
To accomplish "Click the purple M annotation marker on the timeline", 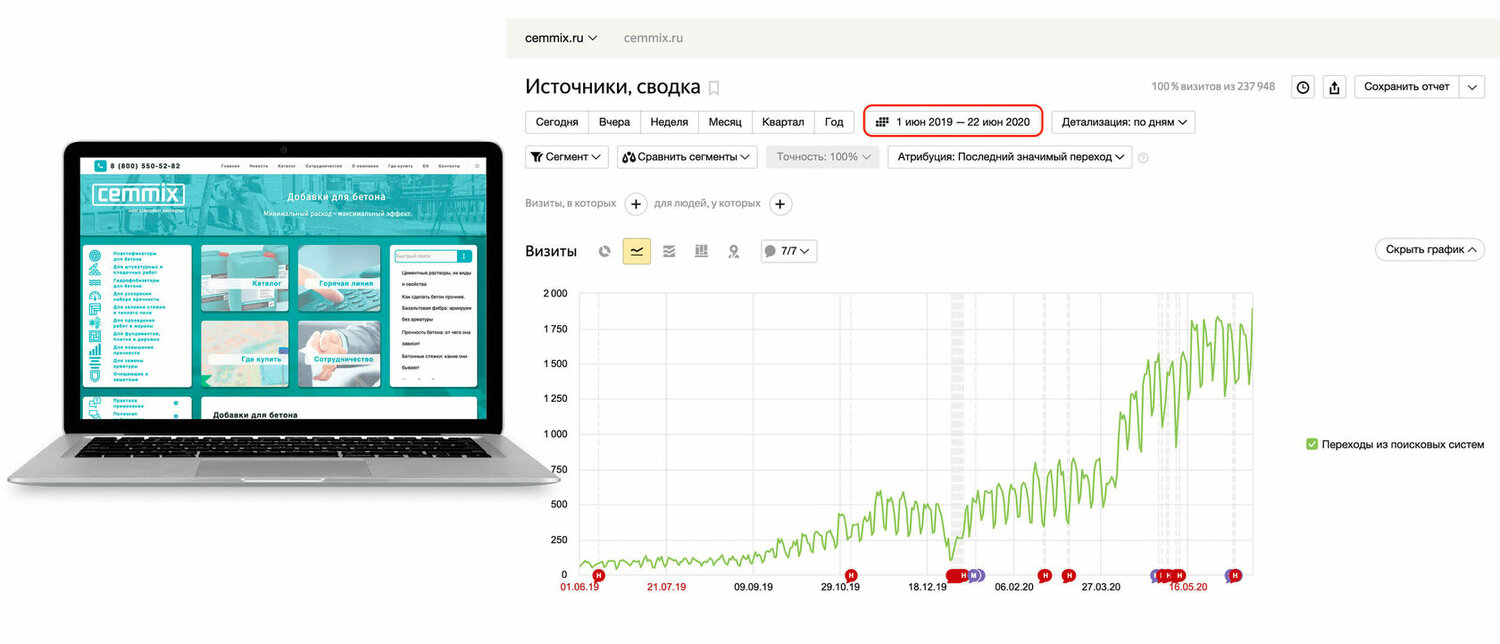I will tap(974, 575).
